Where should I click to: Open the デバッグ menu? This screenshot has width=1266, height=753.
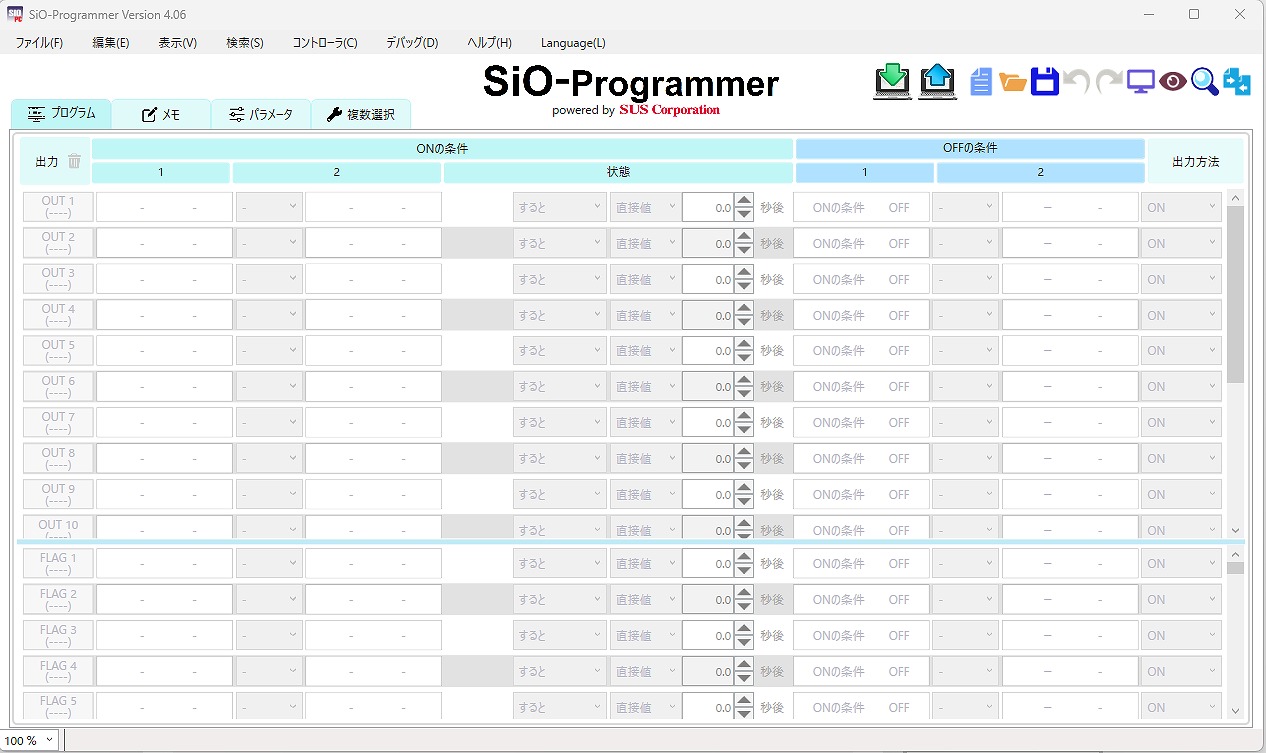point(411,43)
